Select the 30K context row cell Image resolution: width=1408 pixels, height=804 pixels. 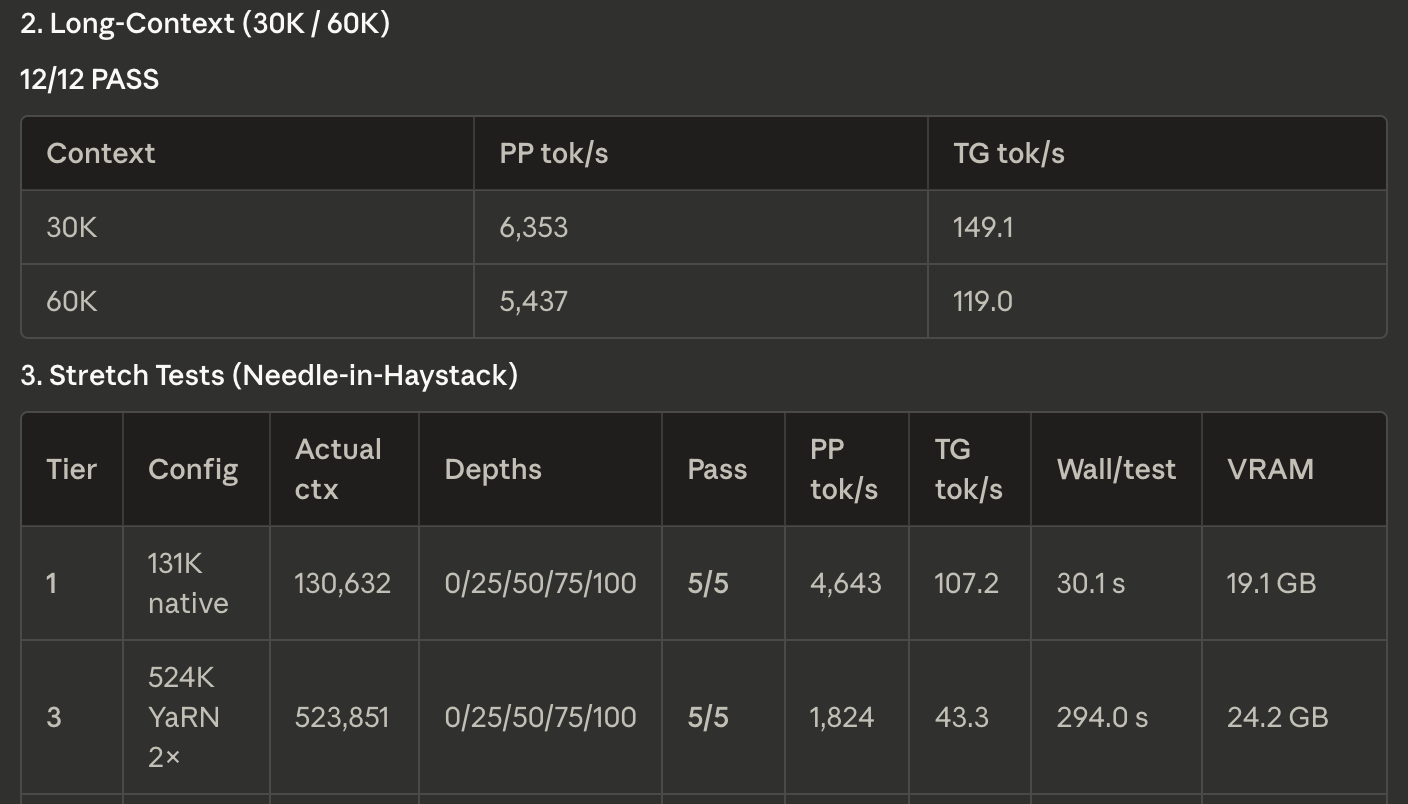(x=72, y=227)
